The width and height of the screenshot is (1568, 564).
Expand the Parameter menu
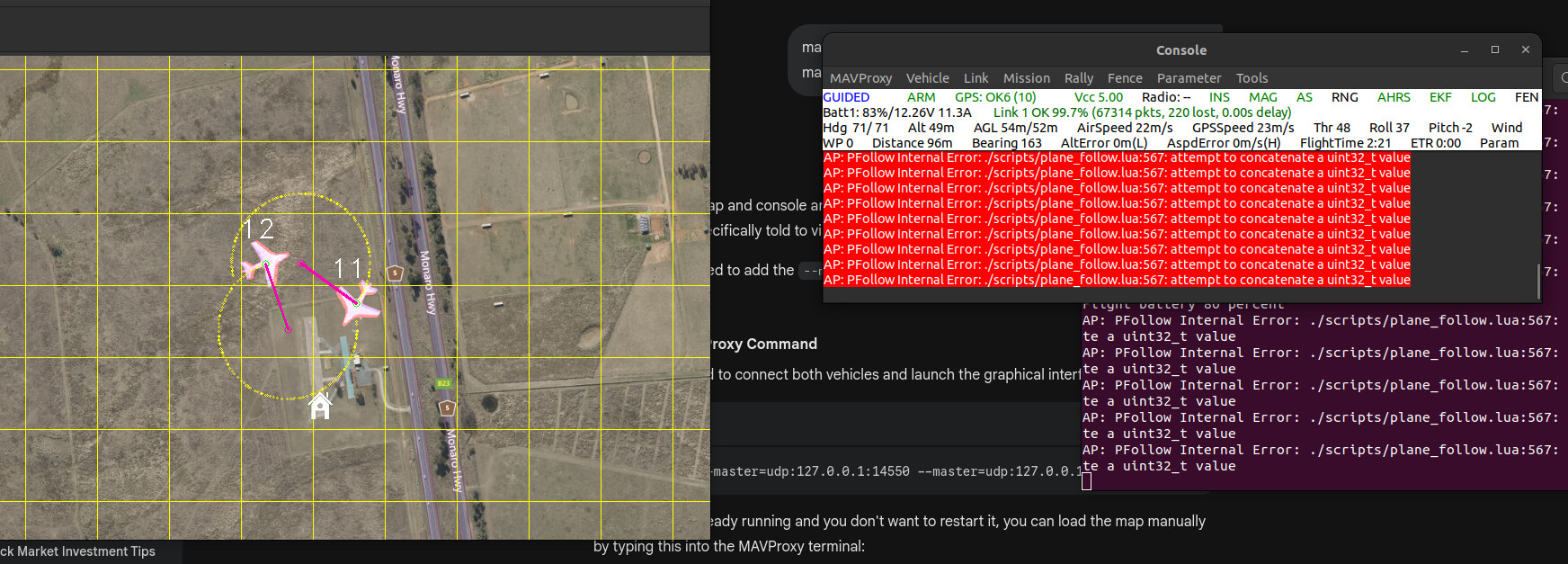pos(1189,78)
